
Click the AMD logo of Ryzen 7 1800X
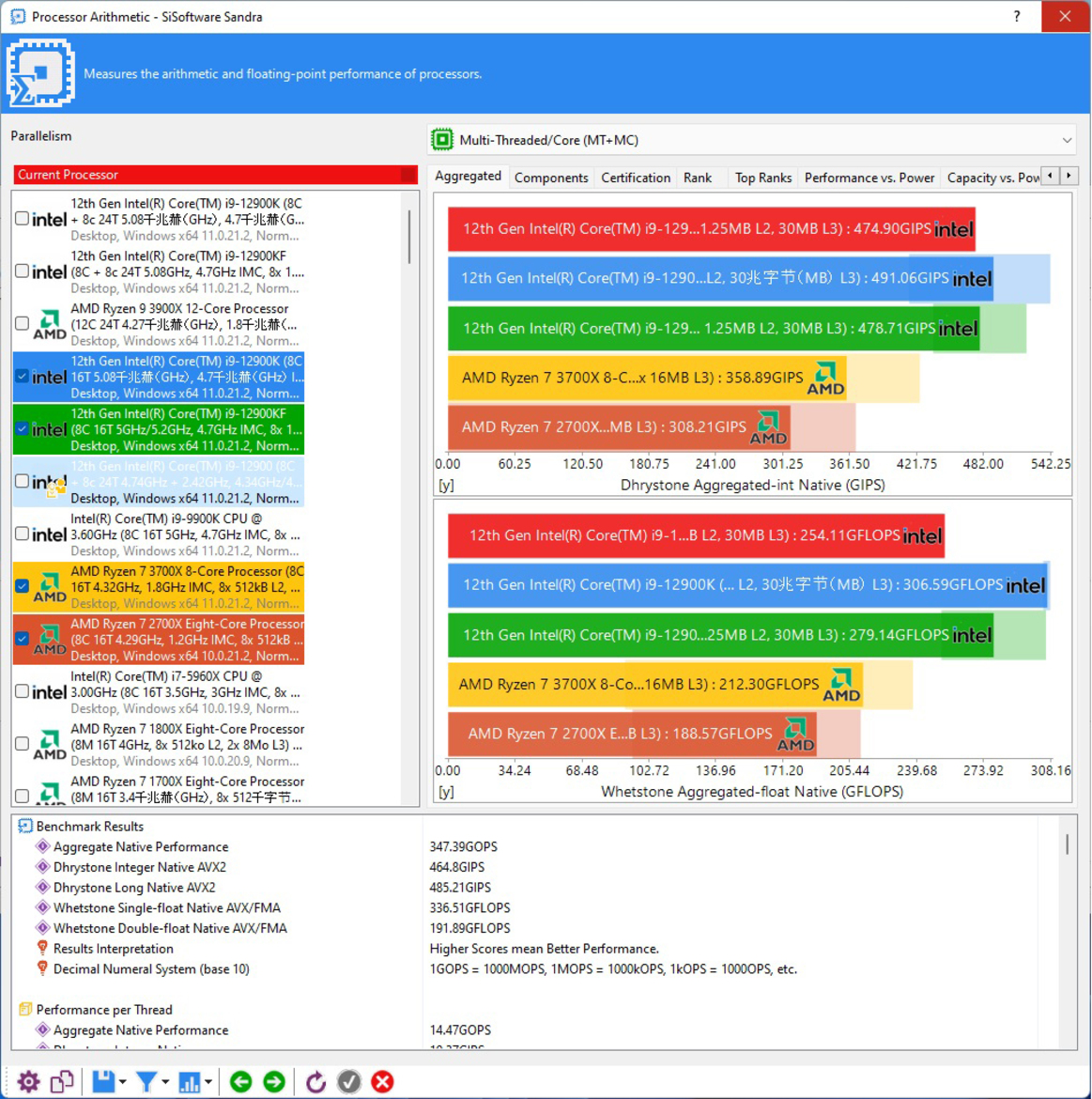point(50,744)
